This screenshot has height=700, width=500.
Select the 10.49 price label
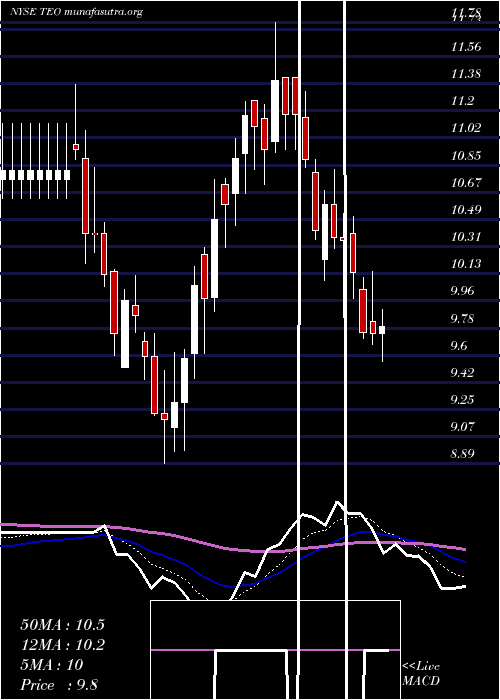click(466, 209)
